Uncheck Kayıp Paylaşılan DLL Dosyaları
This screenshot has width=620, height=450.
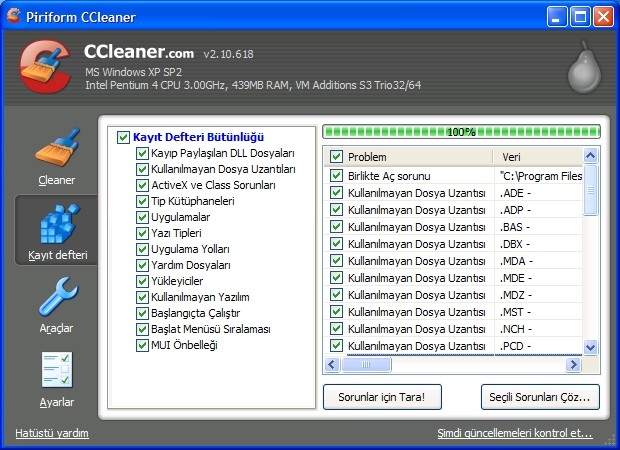tap(142, 153)
